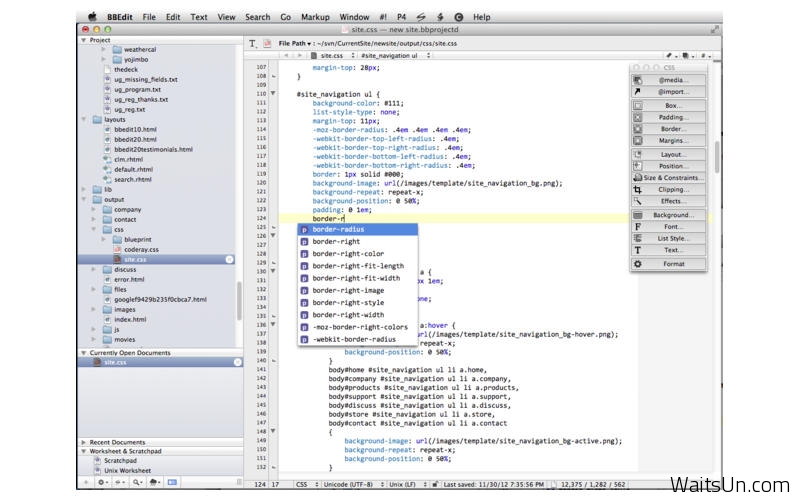Open the Go menu
Screen dimensions: 800x500
286,17
